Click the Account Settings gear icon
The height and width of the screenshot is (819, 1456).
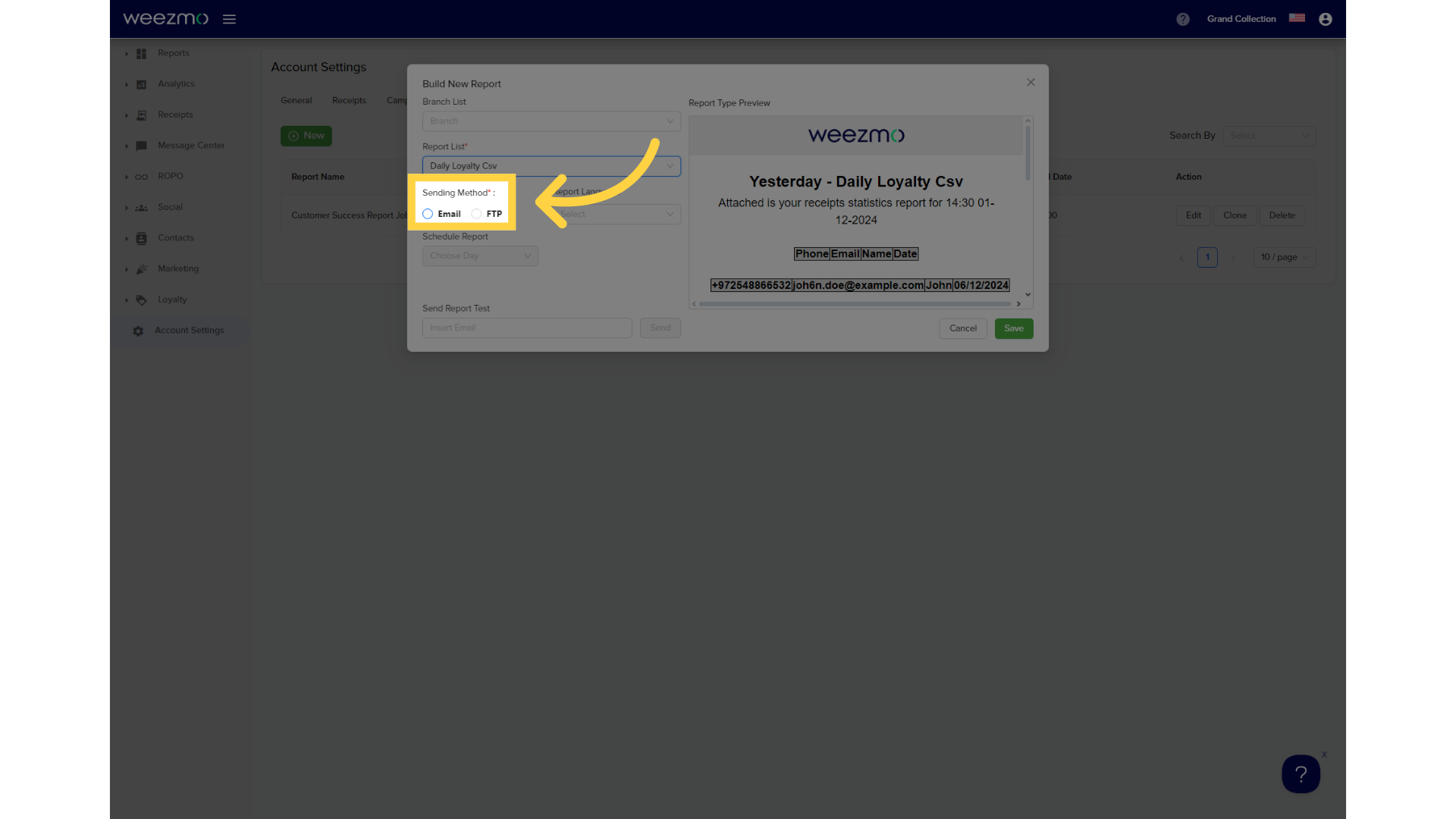(138, 330)
